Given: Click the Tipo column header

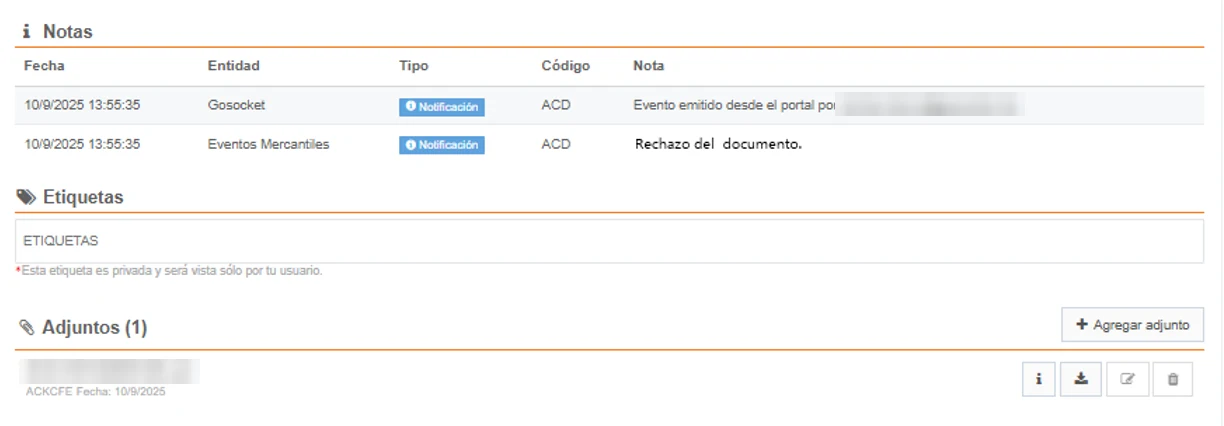Looking at the screenshot, I should point(413,66).
